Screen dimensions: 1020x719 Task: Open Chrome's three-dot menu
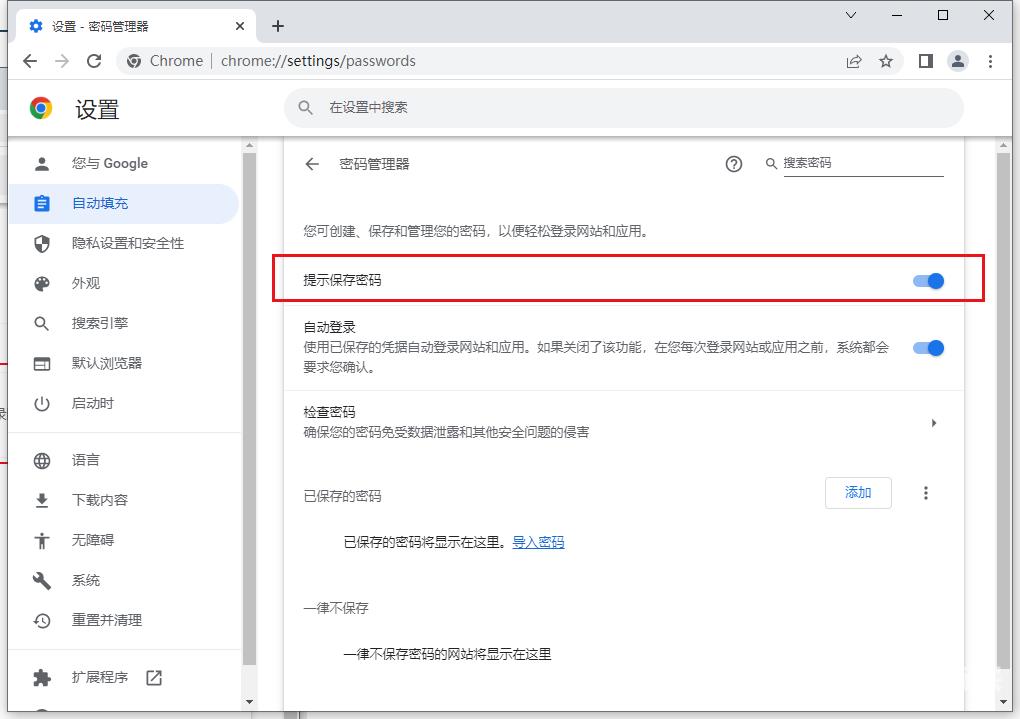click(991, 61)
